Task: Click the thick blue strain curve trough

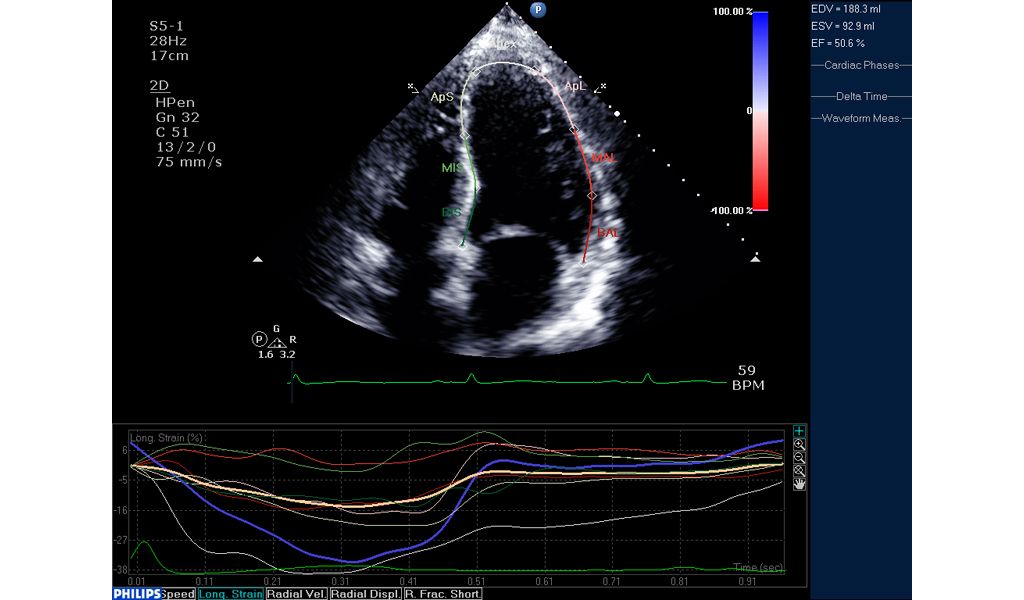Action: click(353, 561)
